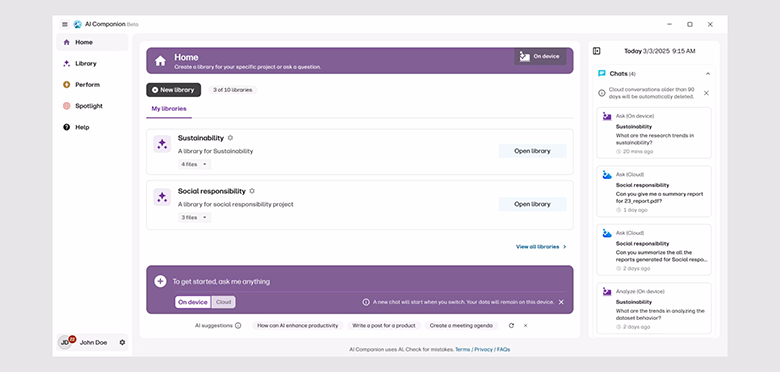Click the ask me anything input field
Screen dimensions: 780x372
pos(368,281)
